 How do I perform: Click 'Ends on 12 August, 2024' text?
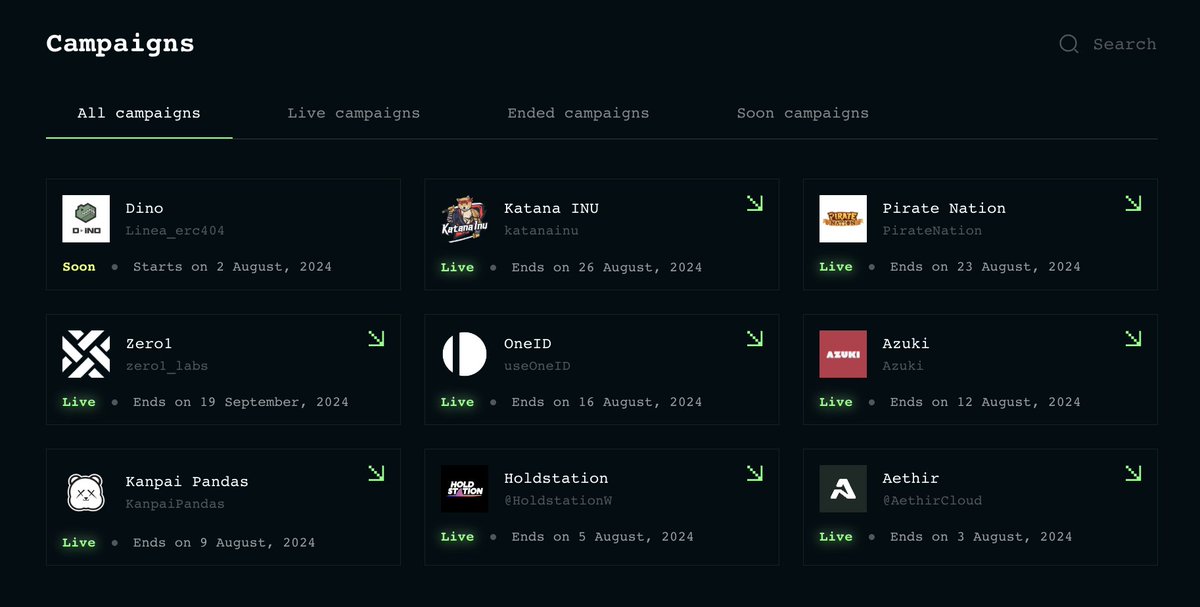tap(985, 402)
